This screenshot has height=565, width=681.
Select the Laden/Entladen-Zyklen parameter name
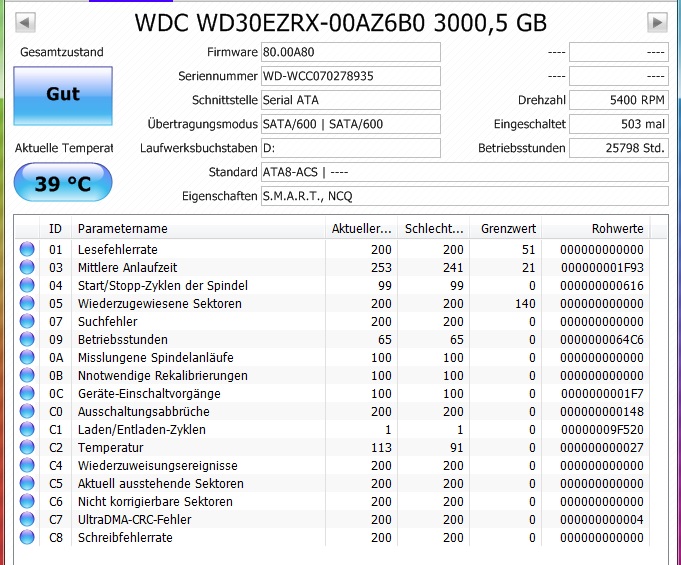click(x=142, y=430)
